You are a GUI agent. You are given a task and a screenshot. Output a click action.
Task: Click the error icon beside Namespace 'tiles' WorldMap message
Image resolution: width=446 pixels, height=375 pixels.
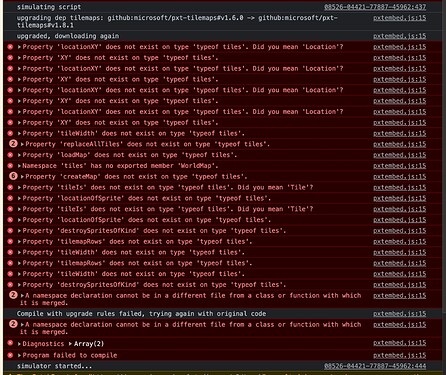[x=10, y=166]
